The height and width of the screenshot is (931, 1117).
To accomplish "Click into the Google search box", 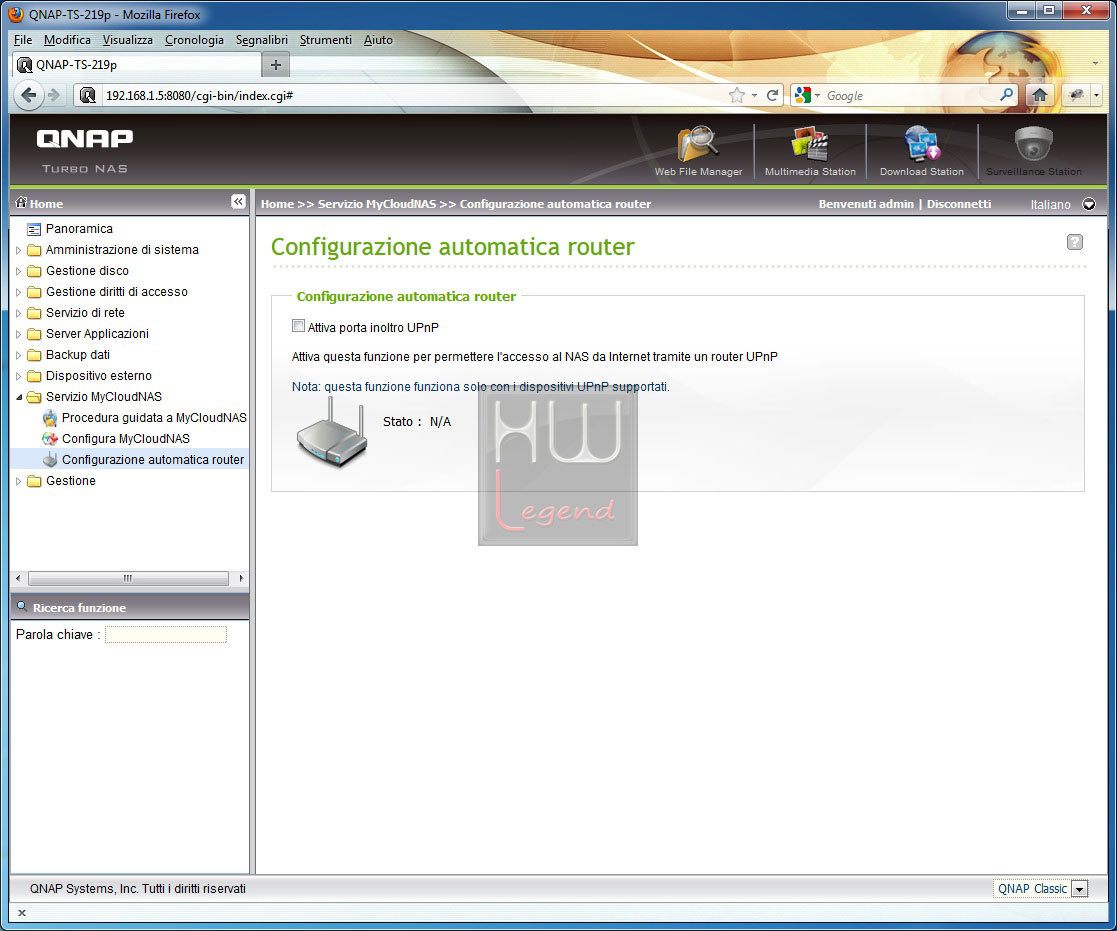I will (910, 95).
